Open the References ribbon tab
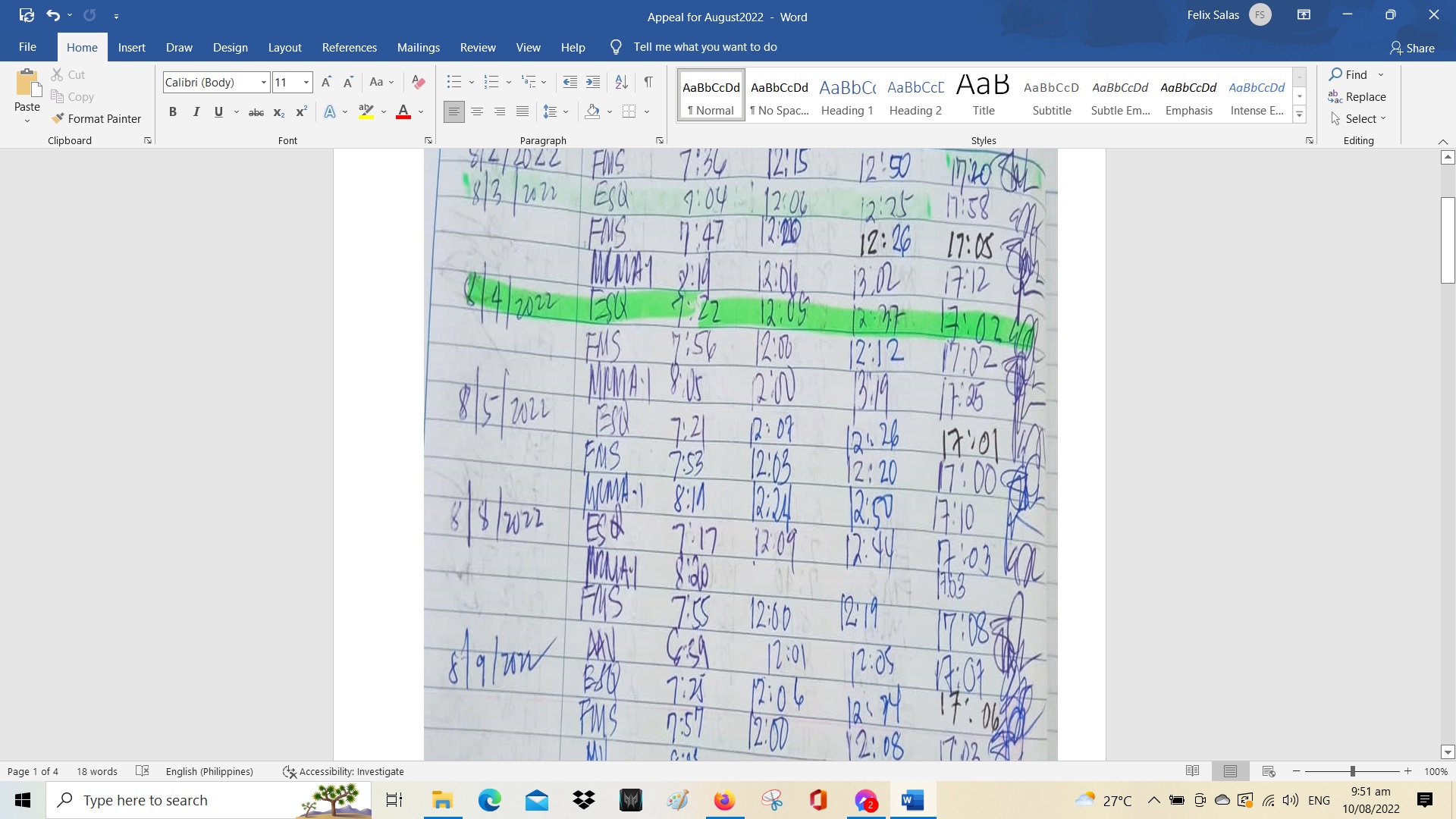Image resolution: width=1456 pixels, height=819 pixels. point(349,47)
